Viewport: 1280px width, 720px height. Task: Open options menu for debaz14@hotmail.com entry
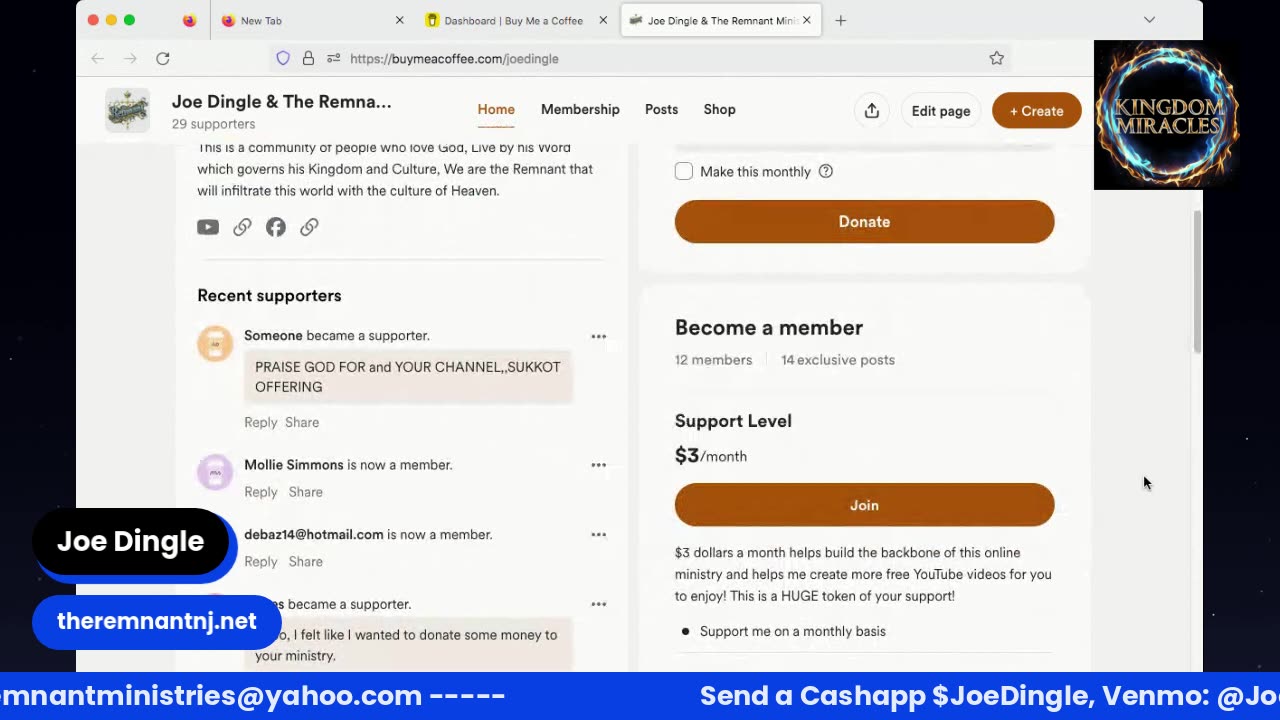[598, 534]
